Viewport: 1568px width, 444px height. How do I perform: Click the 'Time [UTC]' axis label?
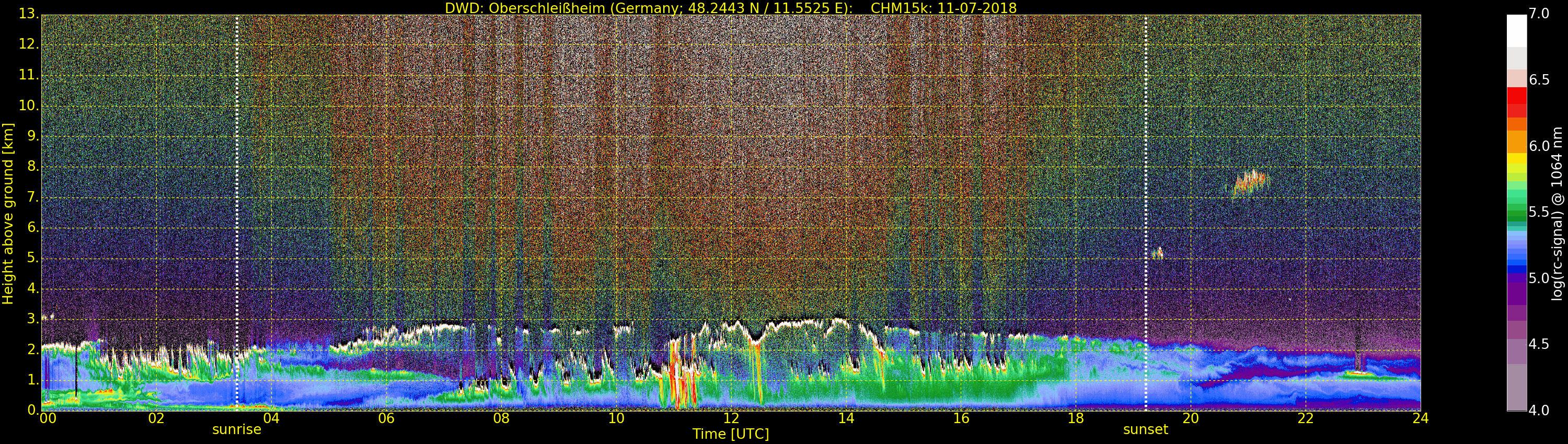click(731, 434)
